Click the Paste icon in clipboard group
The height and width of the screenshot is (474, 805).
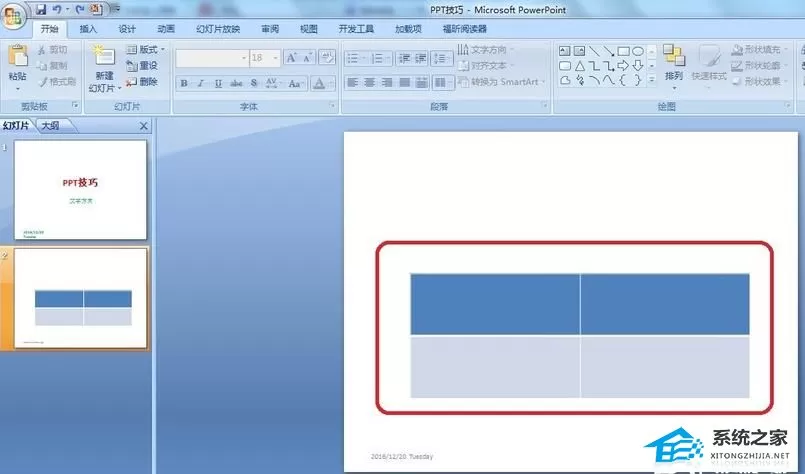pos(18,56)
